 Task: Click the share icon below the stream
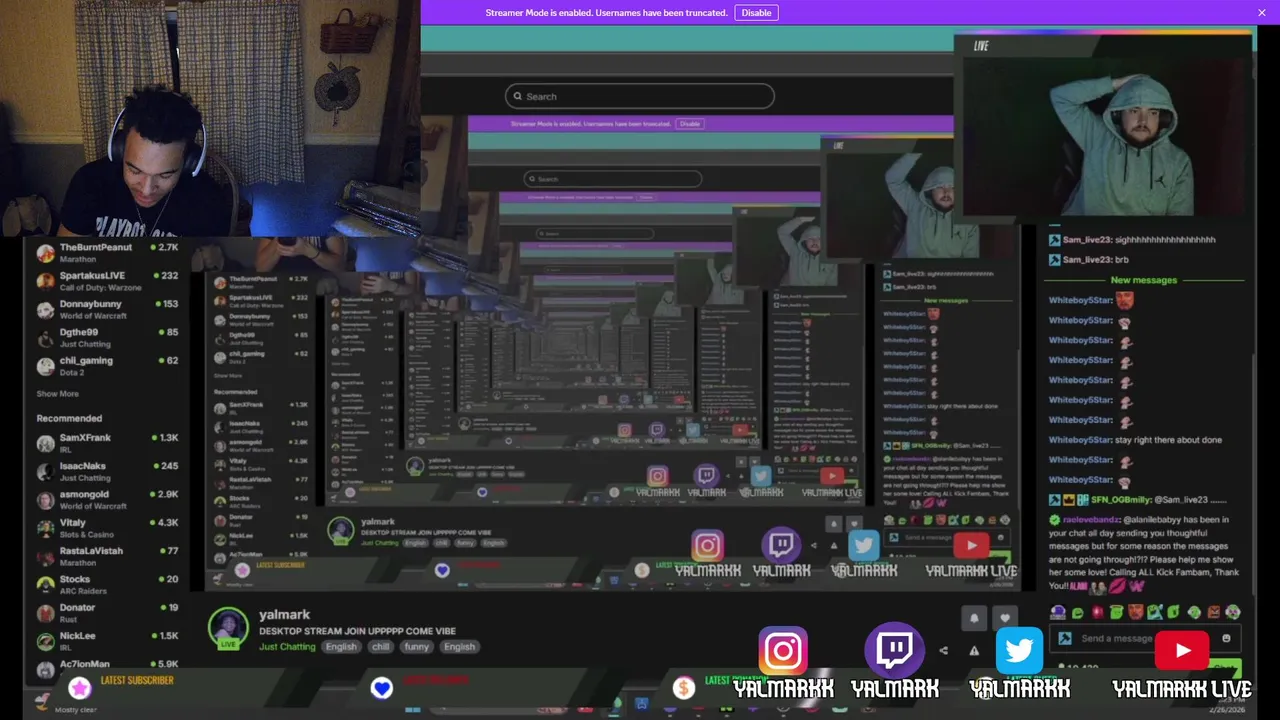(943, 650)
